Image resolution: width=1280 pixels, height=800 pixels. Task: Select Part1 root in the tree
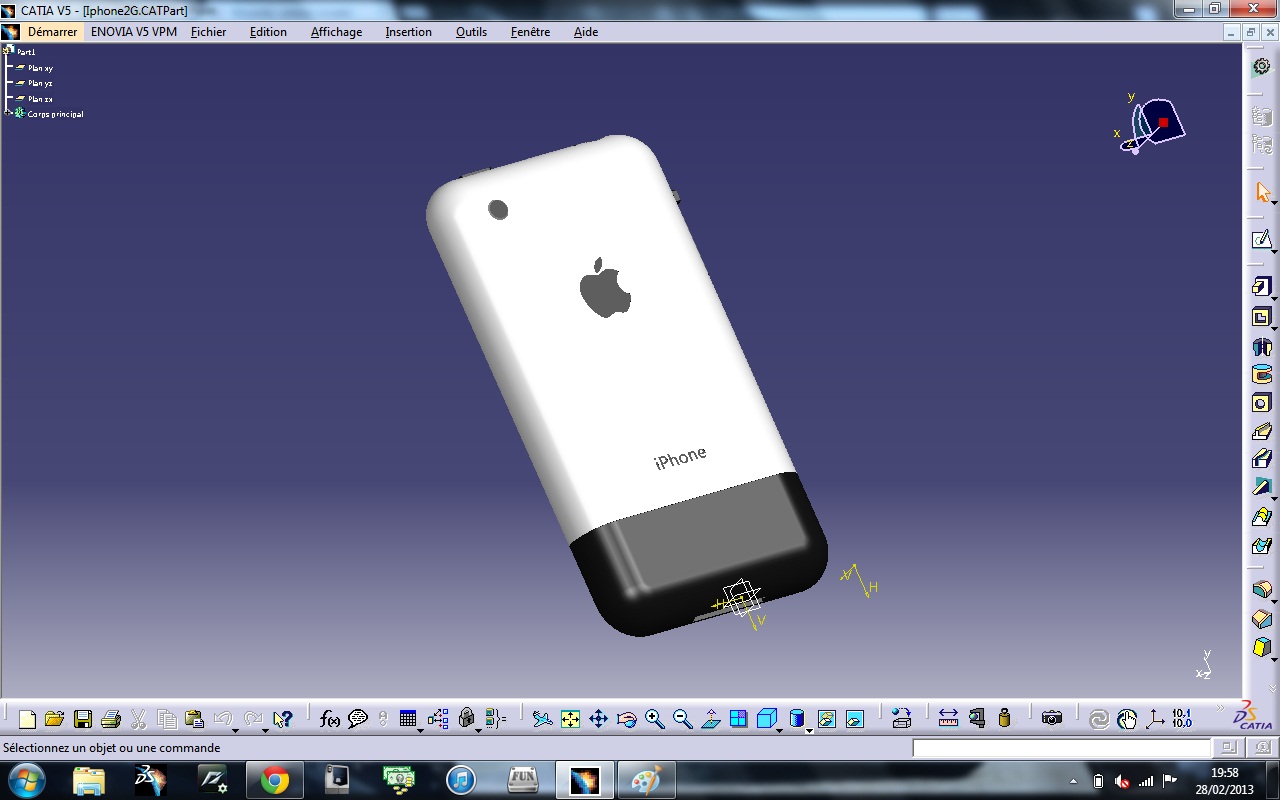pos(26,52)
